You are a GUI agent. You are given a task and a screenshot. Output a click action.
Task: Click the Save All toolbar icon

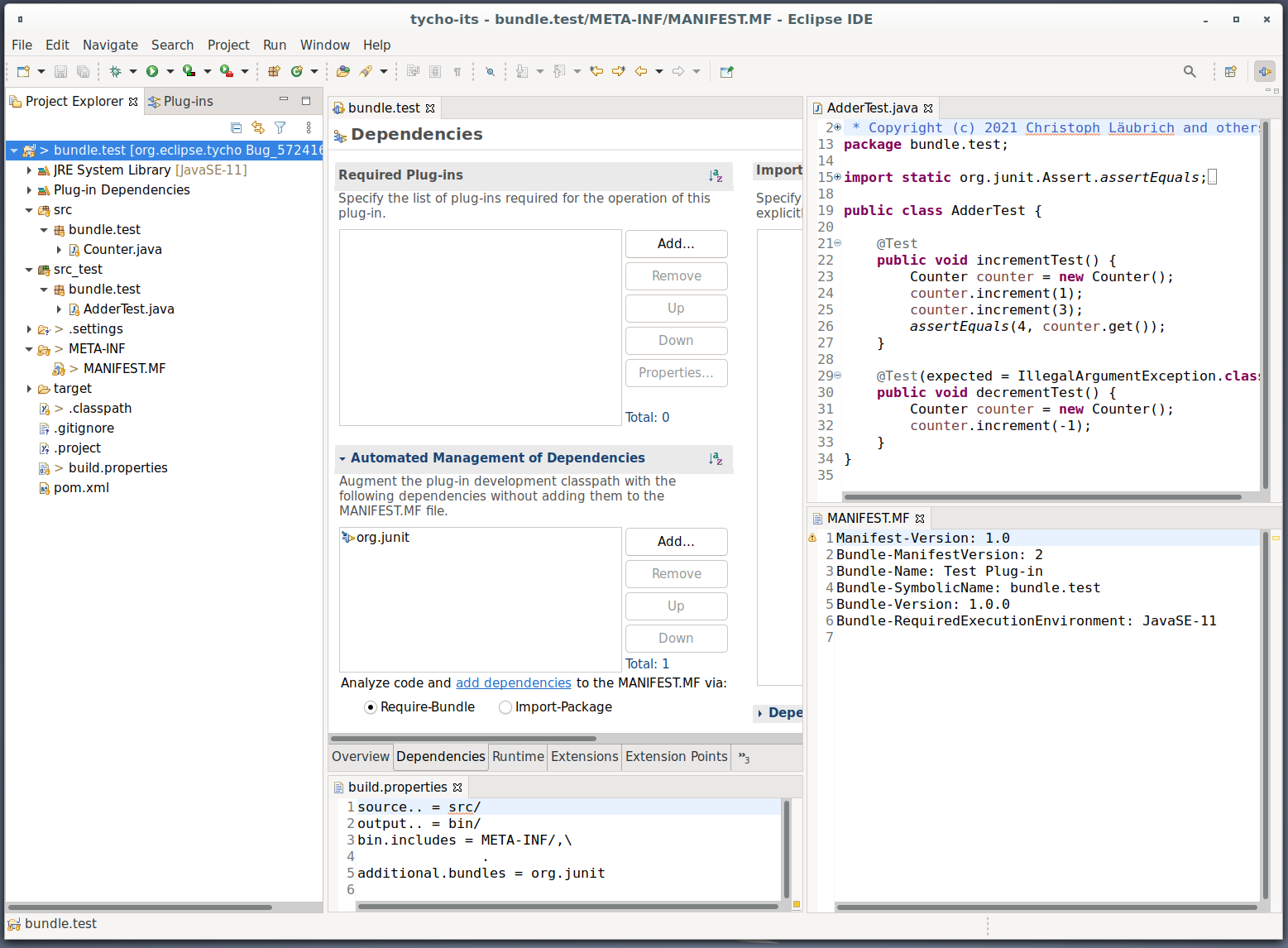83,72
